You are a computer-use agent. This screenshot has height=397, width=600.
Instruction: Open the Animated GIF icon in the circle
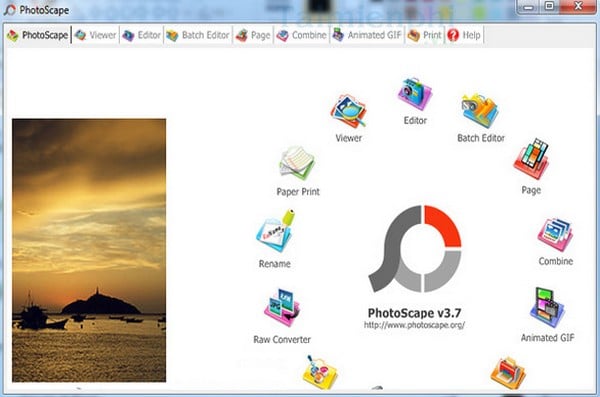pos(547,307)
